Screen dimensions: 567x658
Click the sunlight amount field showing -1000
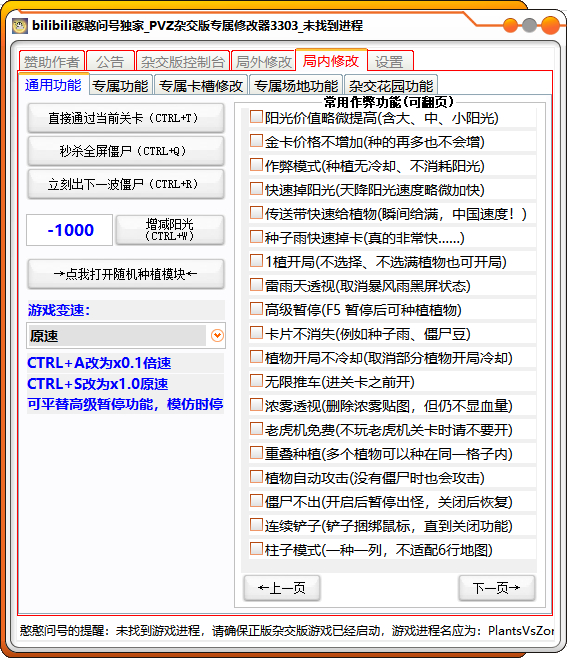[x=70, y=230]
